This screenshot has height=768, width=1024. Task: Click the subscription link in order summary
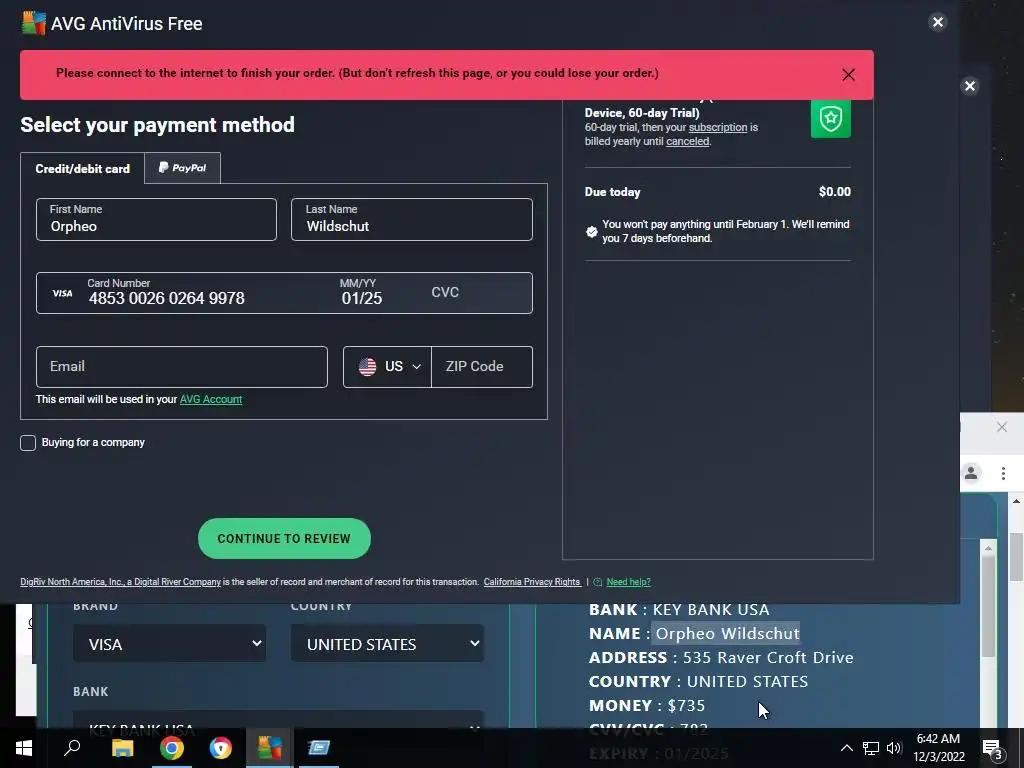(x=718, y=127)
